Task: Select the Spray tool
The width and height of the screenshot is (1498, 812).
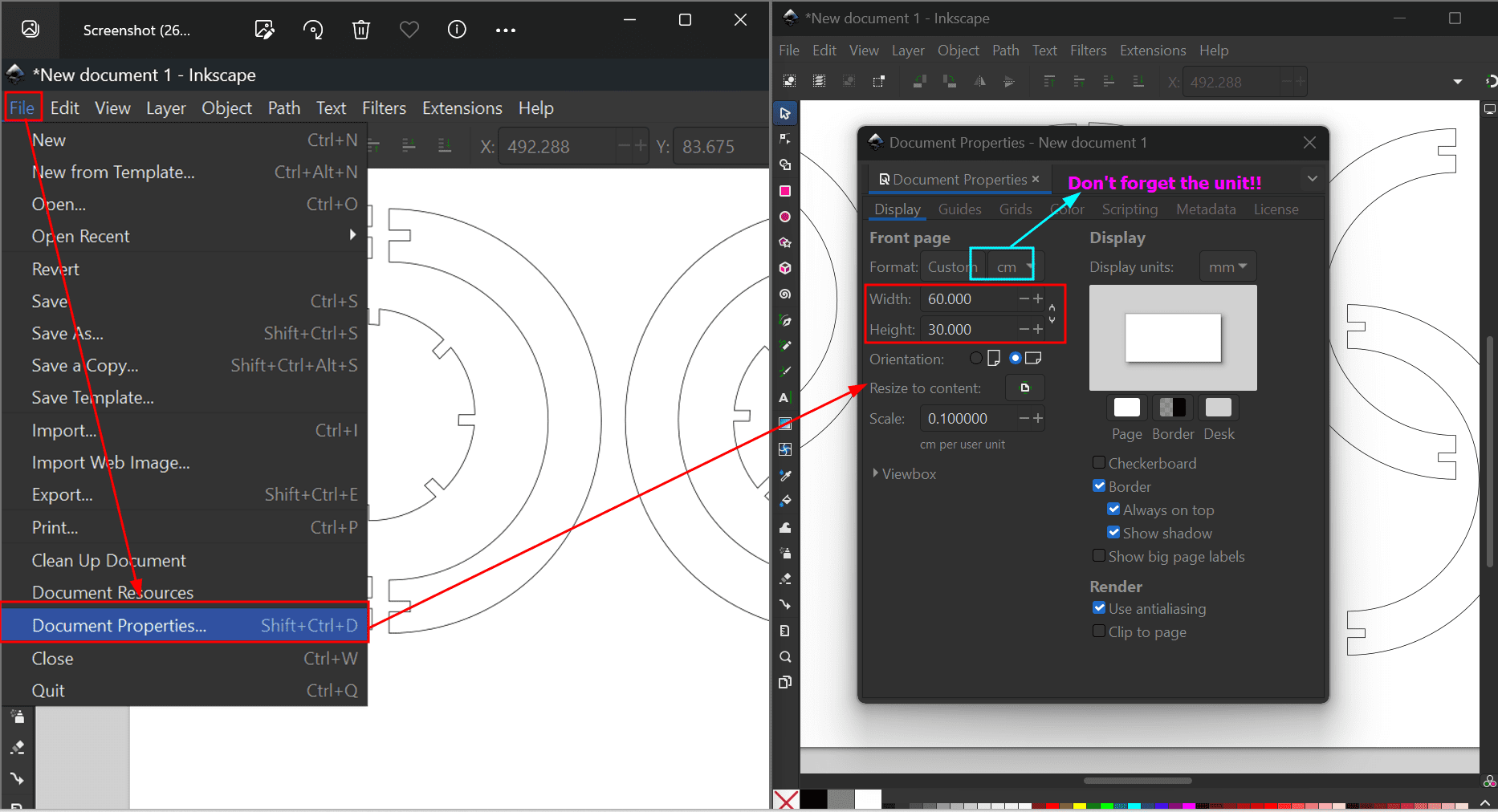Action: point(785,553)
